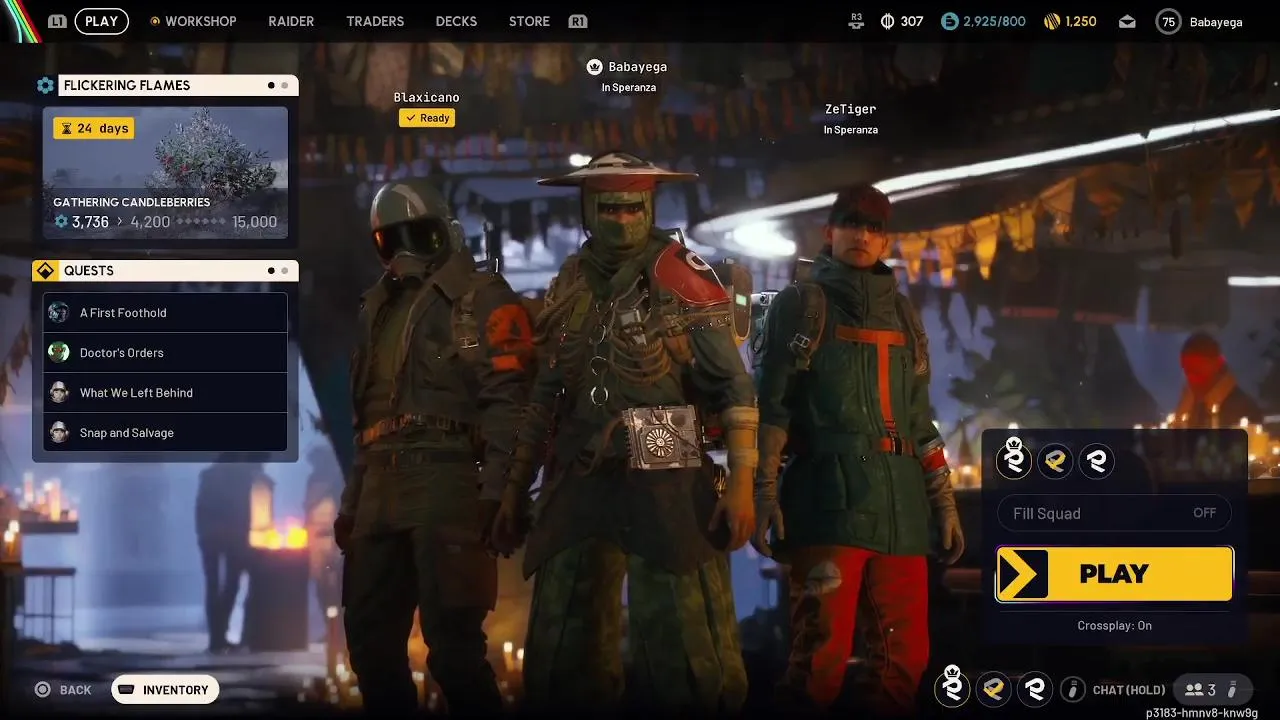Screen dimensions: 1280x720
Task: Click the blue stash icon beside 2,925/800
Action: (x=950, y=21)
